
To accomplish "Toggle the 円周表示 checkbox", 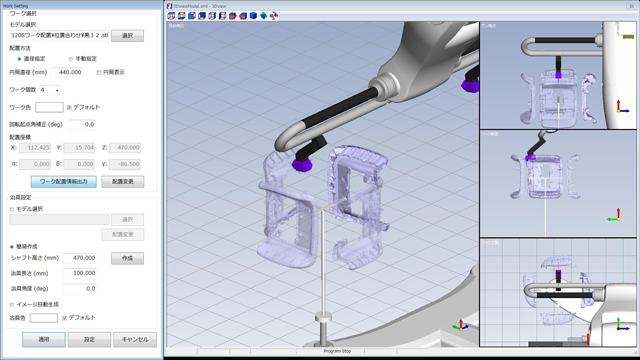I will coord(99,73).
